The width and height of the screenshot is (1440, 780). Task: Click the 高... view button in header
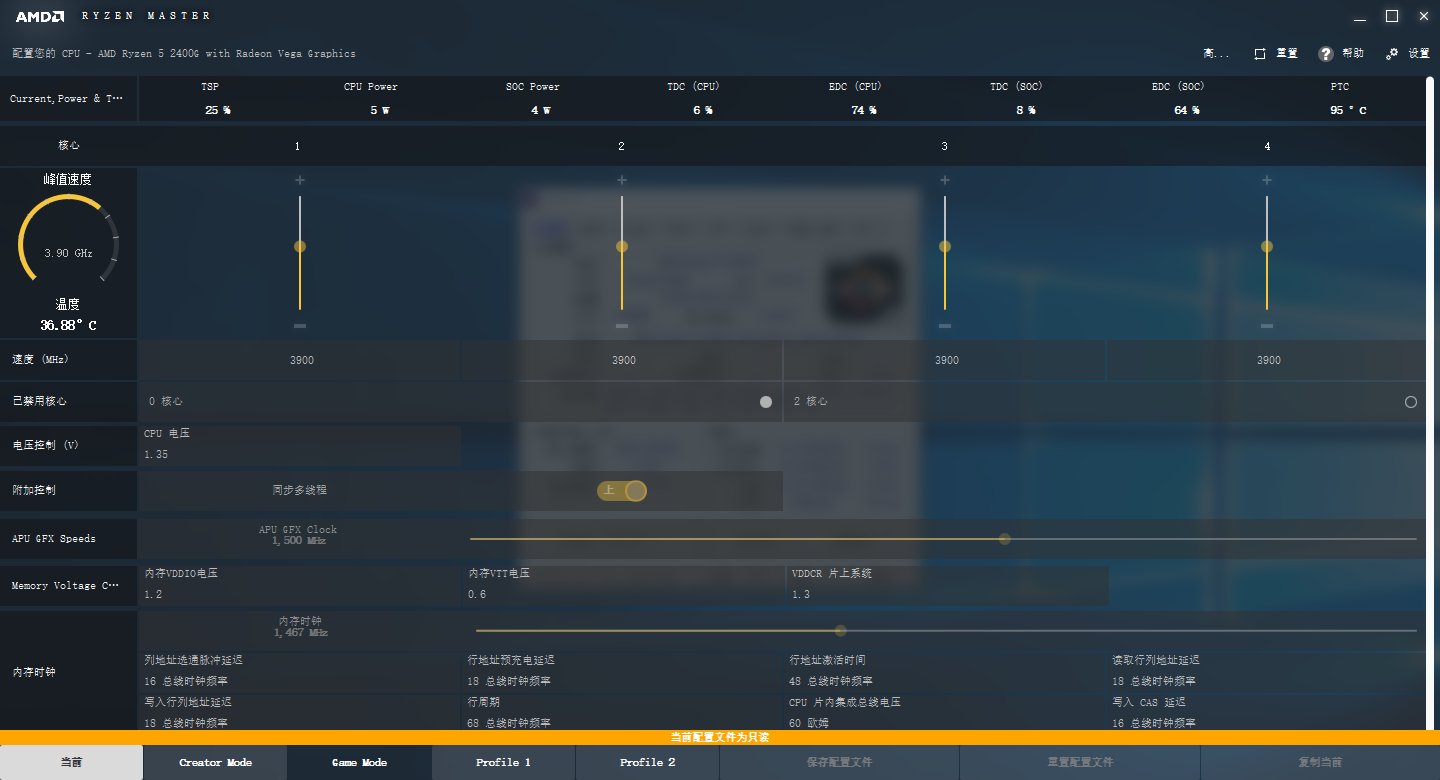pyautogui.click(x=1216, y=54)
